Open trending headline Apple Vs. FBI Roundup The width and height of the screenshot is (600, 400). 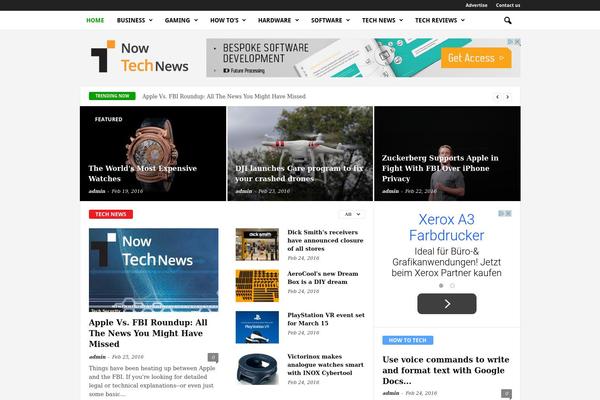point(224,96)
